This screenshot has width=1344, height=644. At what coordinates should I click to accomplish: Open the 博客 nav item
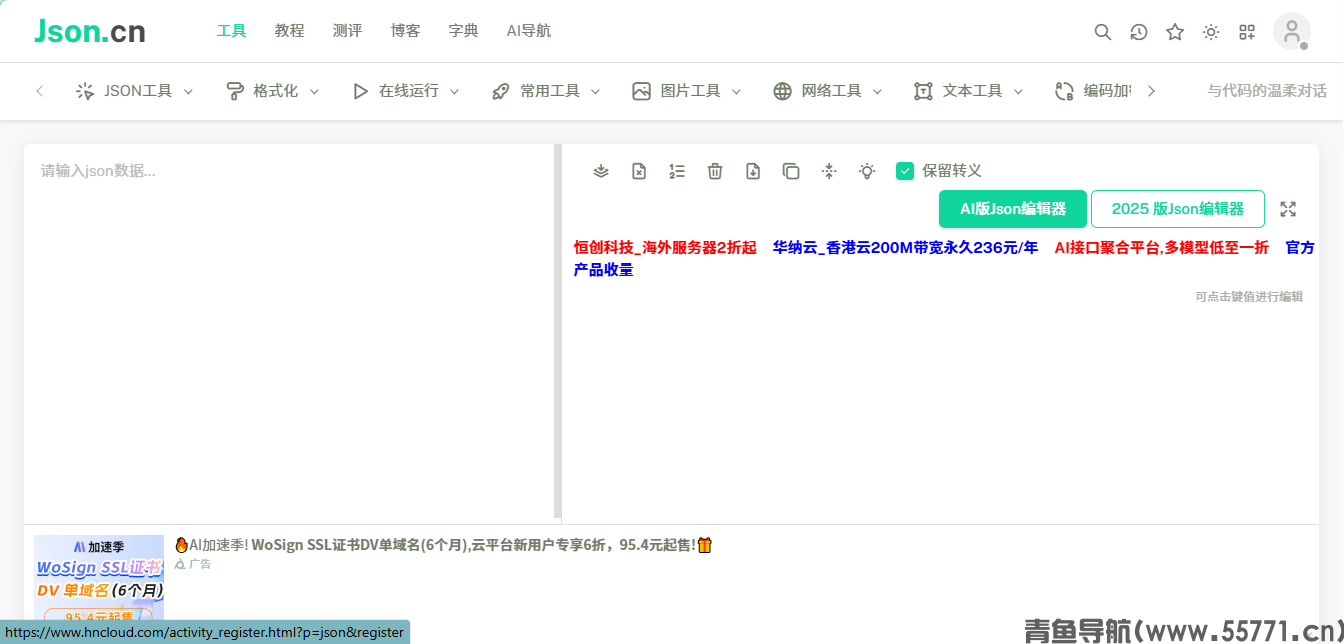coord(406,31)
